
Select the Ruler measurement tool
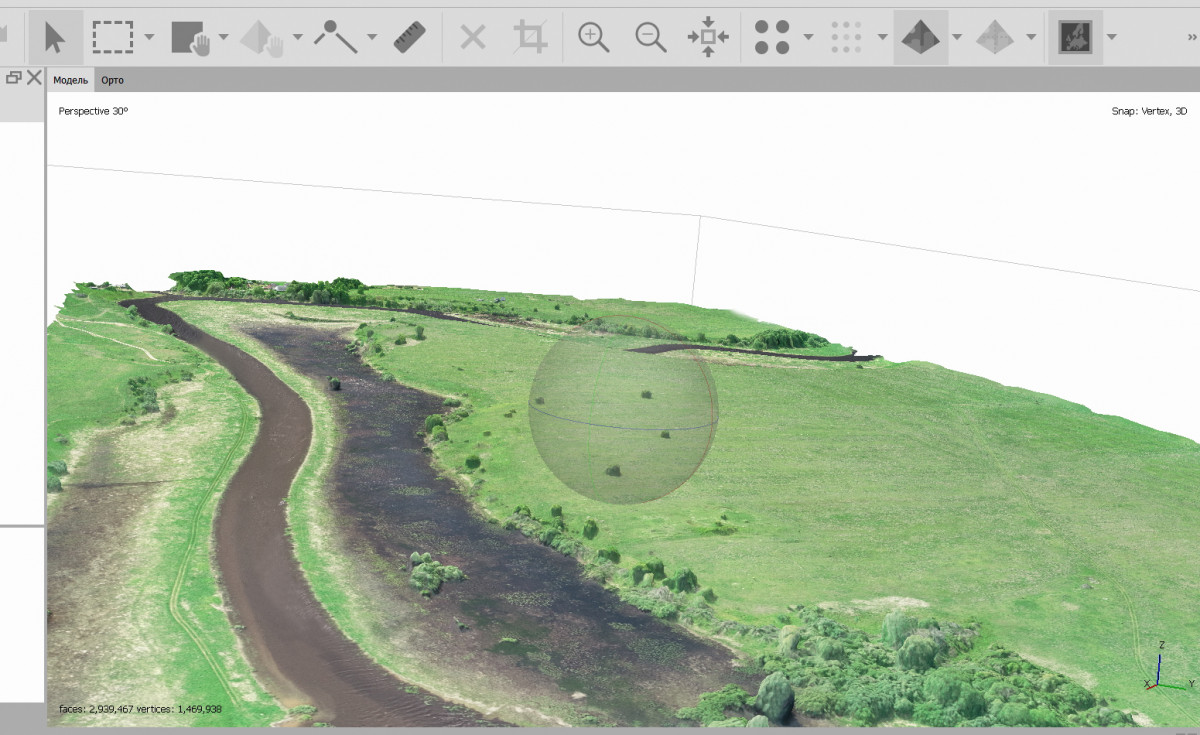coord(410,37)
